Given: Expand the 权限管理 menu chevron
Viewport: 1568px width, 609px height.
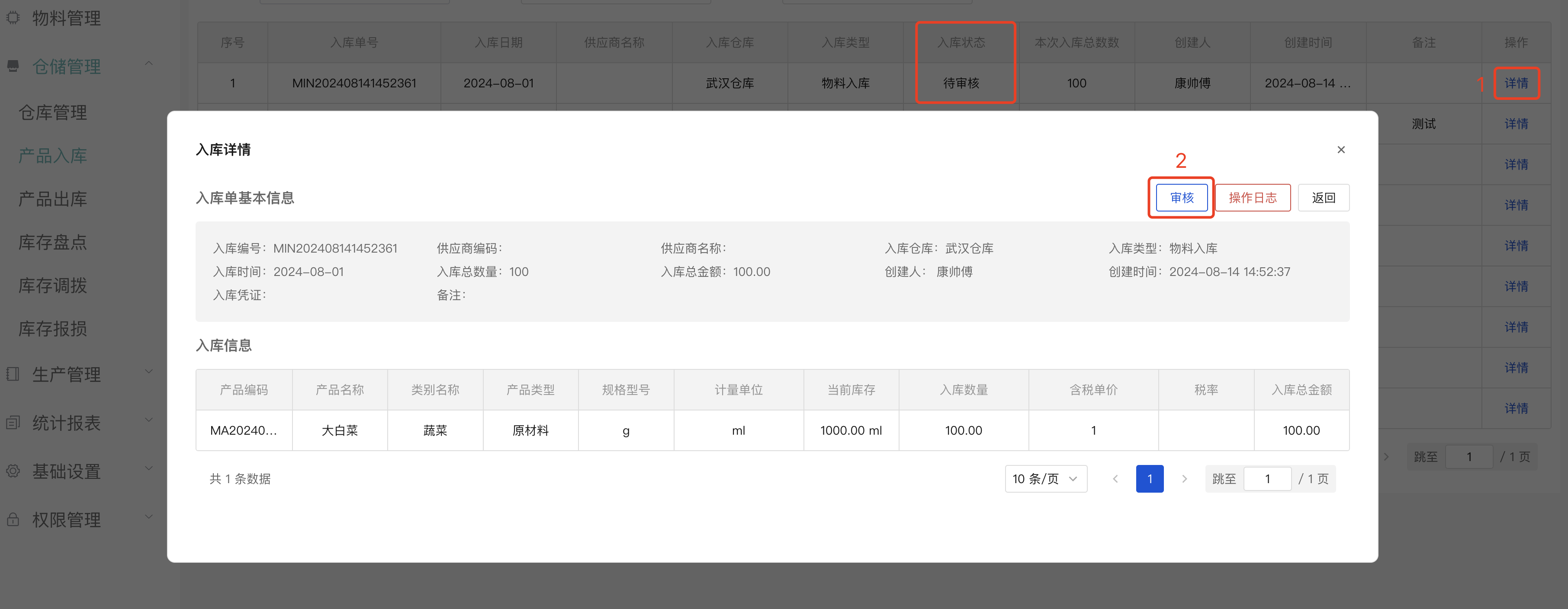Looking at the screenshot, I should [x=149, y=518].
